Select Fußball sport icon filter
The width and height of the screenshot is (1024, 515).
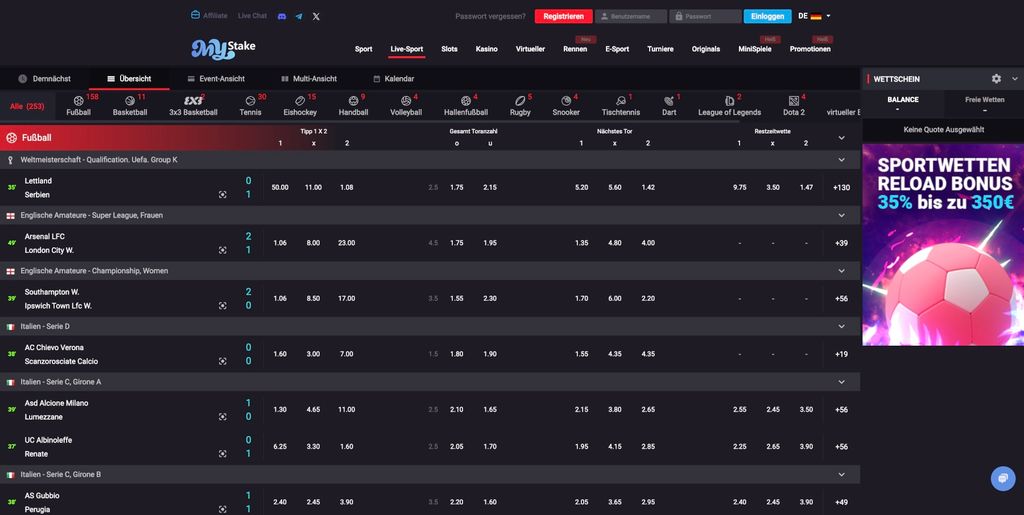(x=78, y=106)
